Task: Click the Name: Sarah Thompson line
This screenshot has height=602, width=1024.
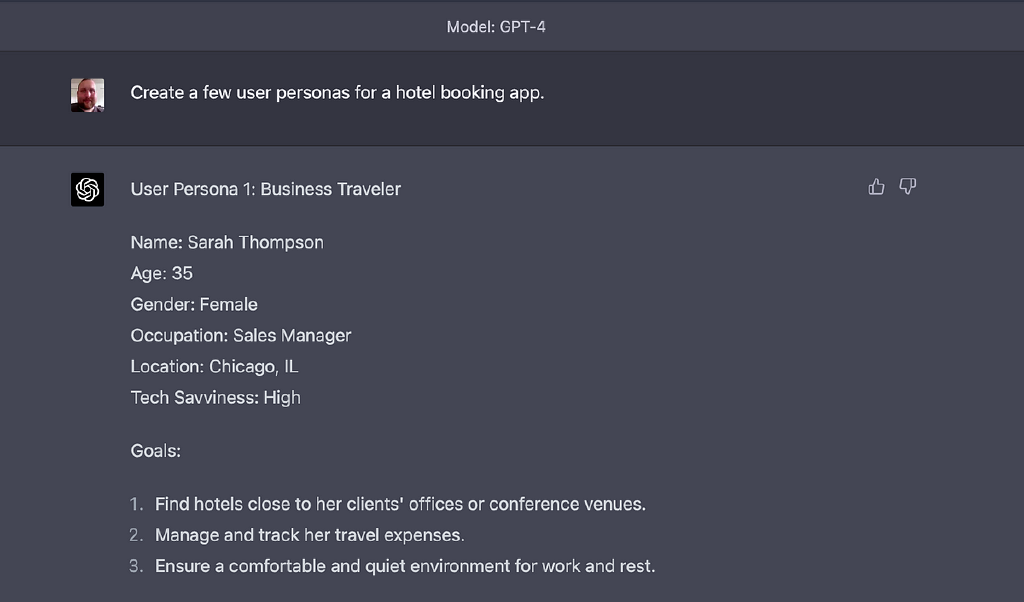Action: (227, 242)
